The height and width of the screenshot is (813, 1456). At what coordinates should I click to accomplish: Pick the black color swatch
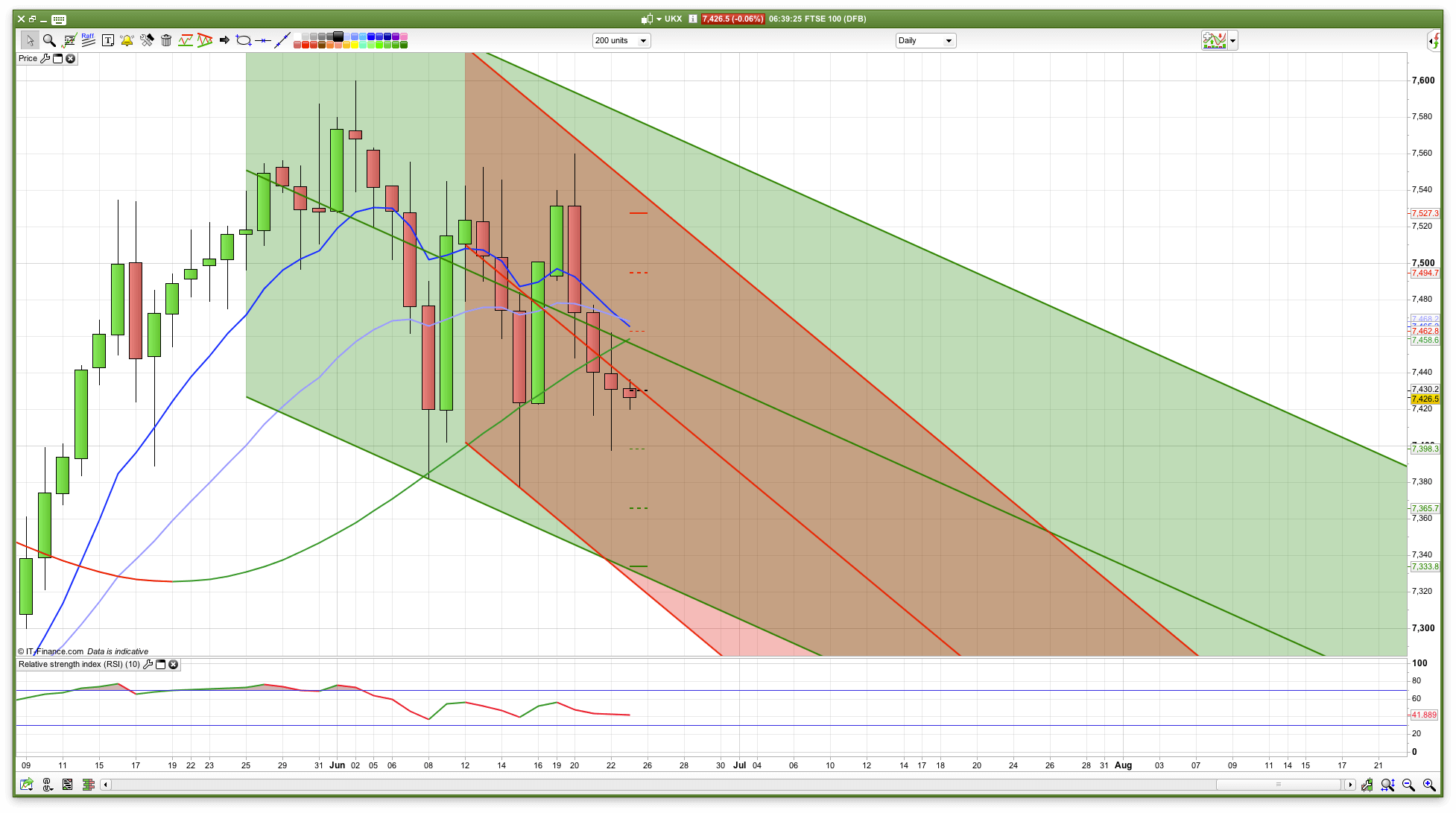click(x=338, y=36)
